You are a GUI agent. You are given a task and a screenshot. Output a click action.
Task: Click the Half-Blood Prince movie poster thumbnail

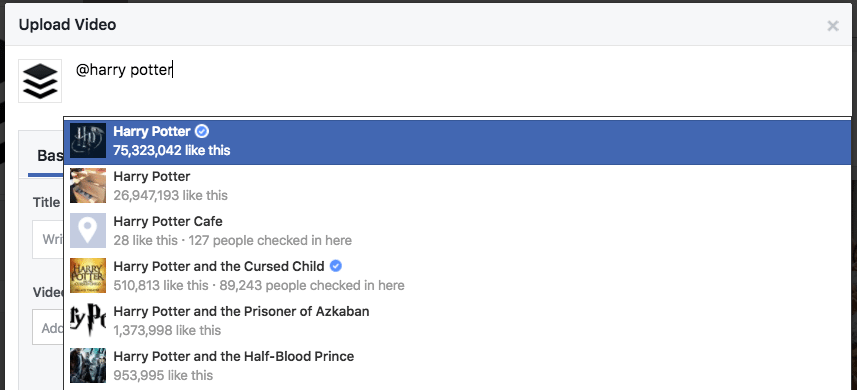coord(88,365)
